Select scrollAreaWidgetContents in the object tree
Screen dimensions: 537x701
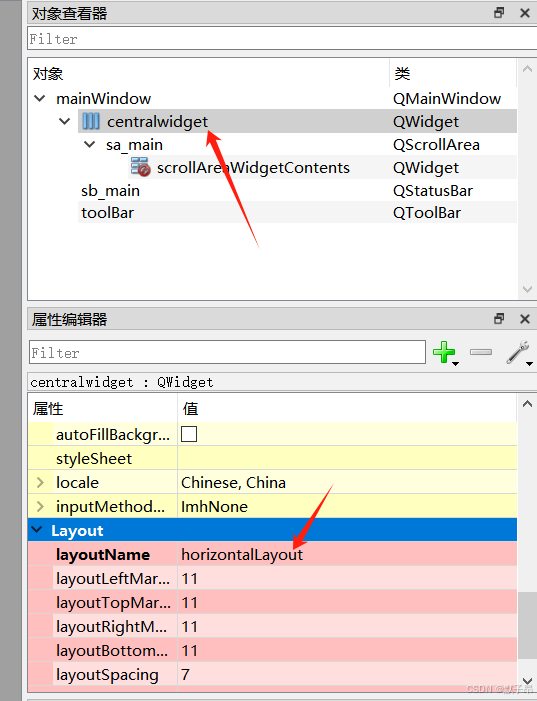point(253,168)
